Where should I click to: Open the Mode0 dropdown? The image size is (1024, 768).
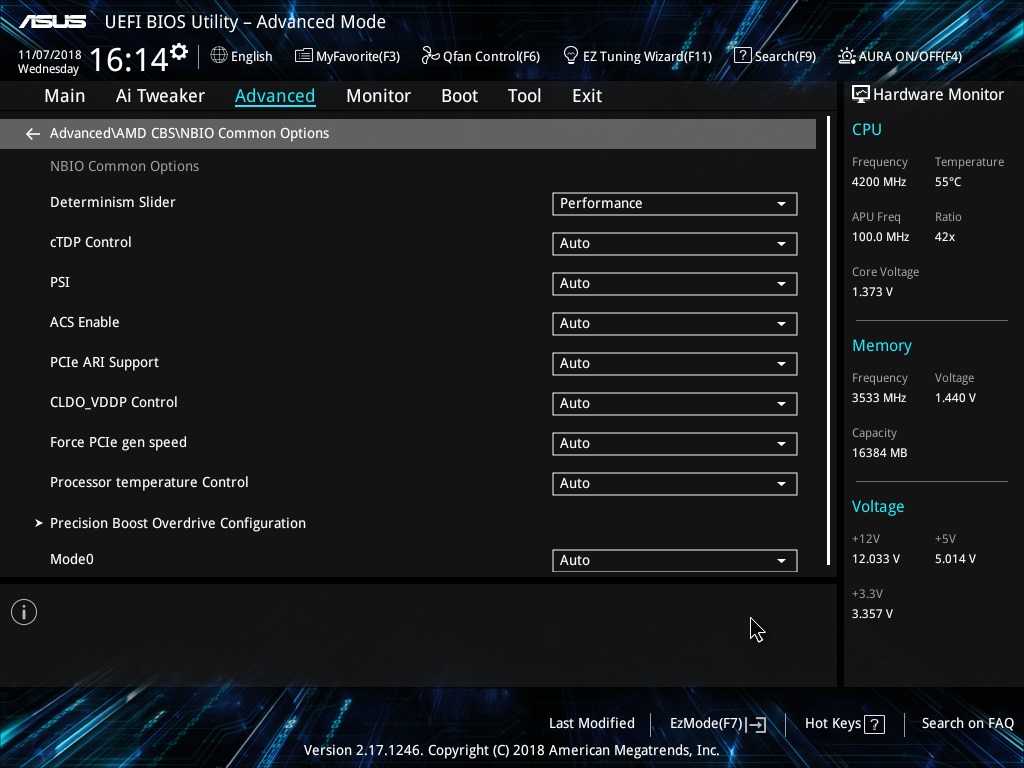(x=675, y=560)
